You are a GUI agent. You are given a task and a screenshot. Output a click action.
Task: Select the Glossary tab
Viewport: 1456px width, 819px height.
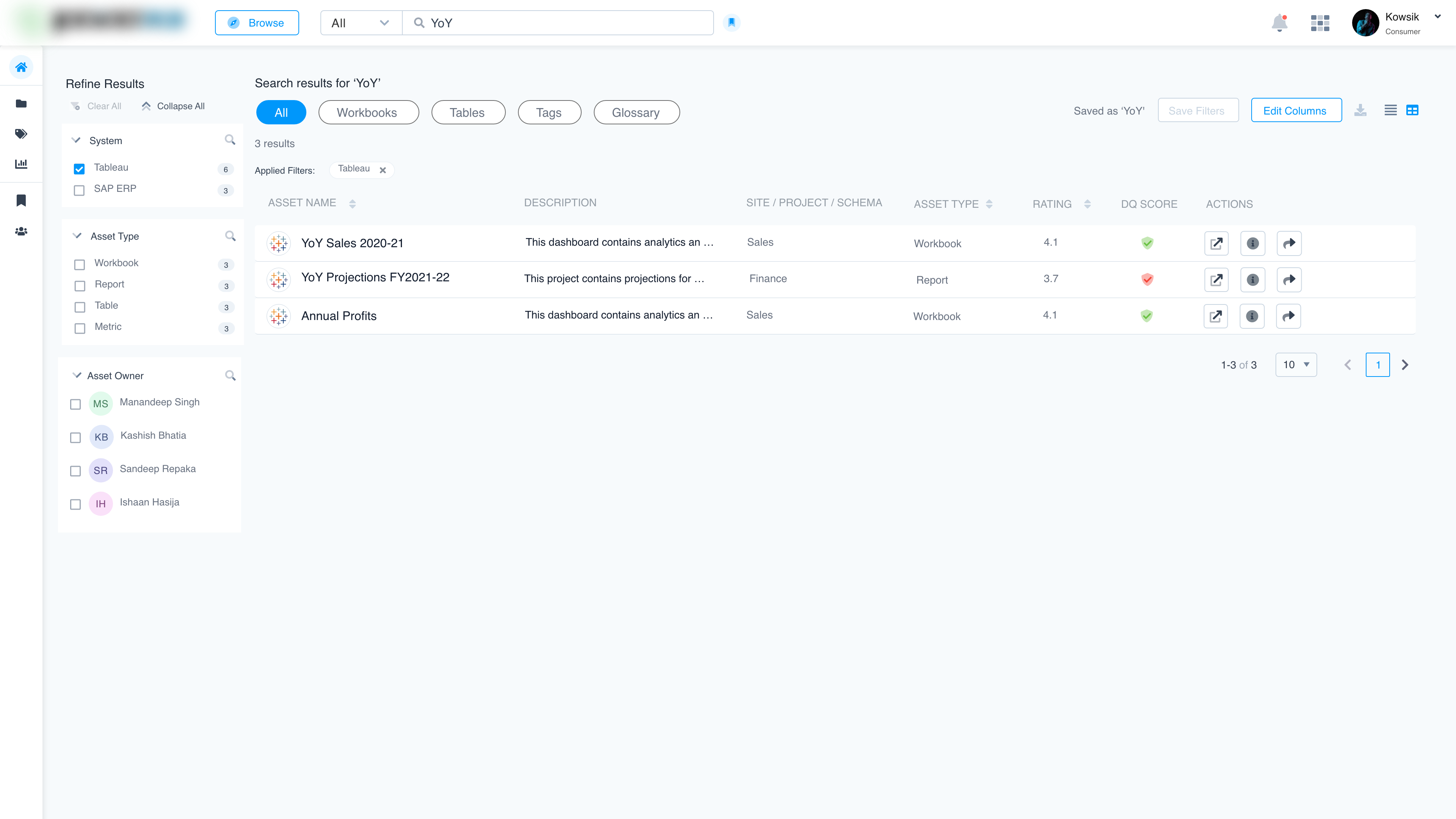(x=636, y=113)
